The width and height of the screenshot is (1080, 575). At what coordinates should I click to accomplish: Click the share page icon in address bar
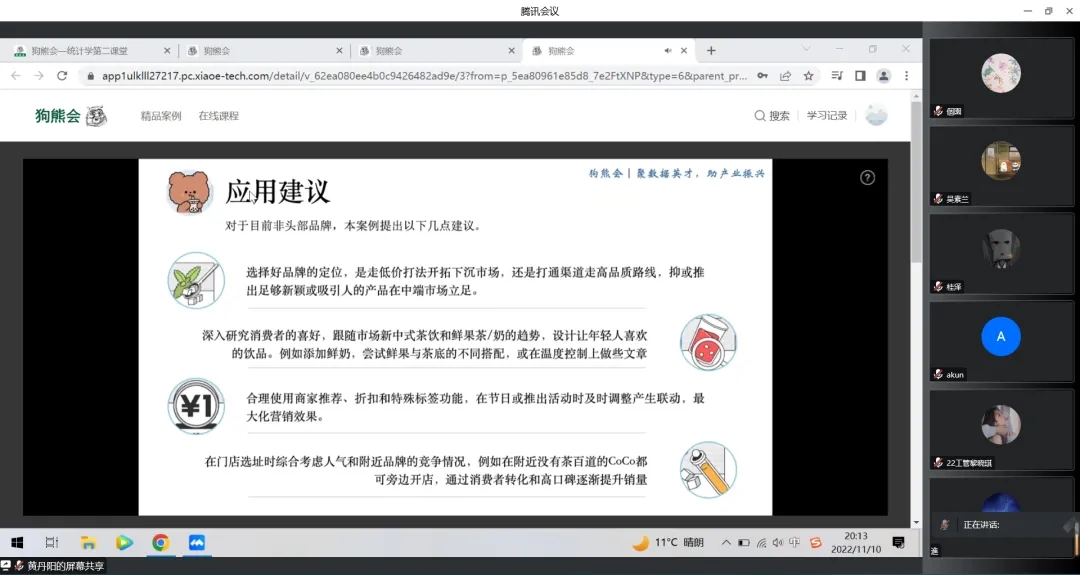point(786,76)
